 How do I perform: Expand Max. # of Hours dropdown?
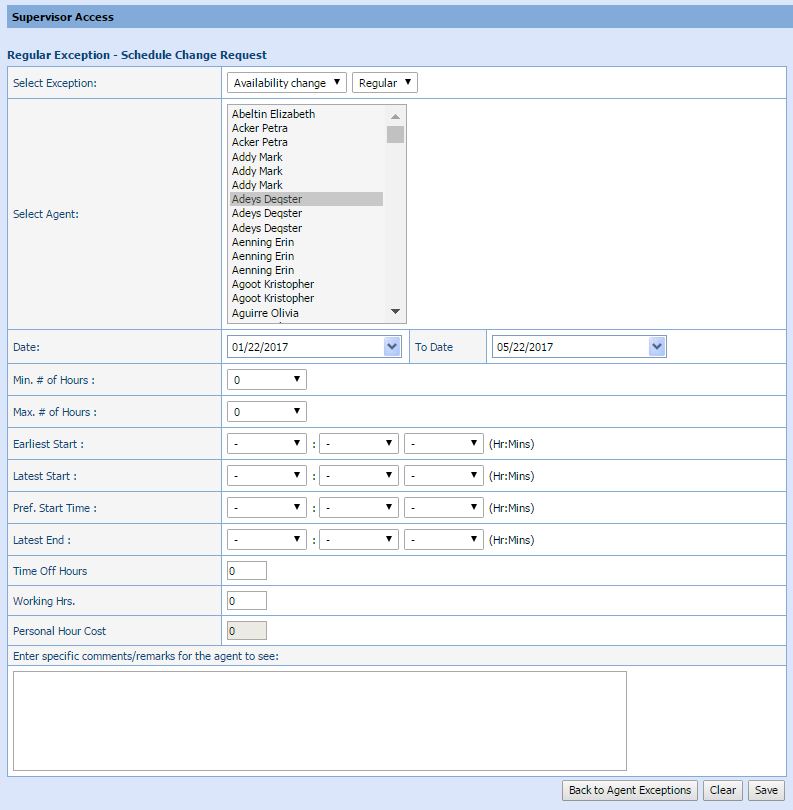tap(266, 412)
